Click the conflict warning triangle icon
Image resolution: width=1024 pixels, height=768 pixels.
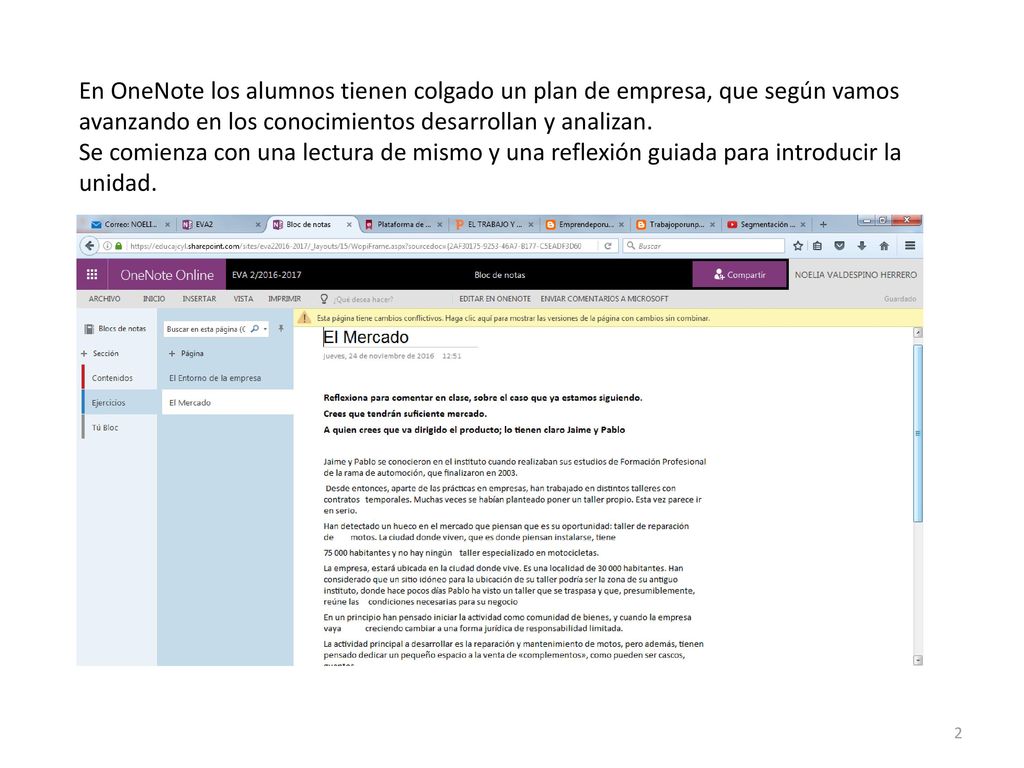tap(304, 318)
